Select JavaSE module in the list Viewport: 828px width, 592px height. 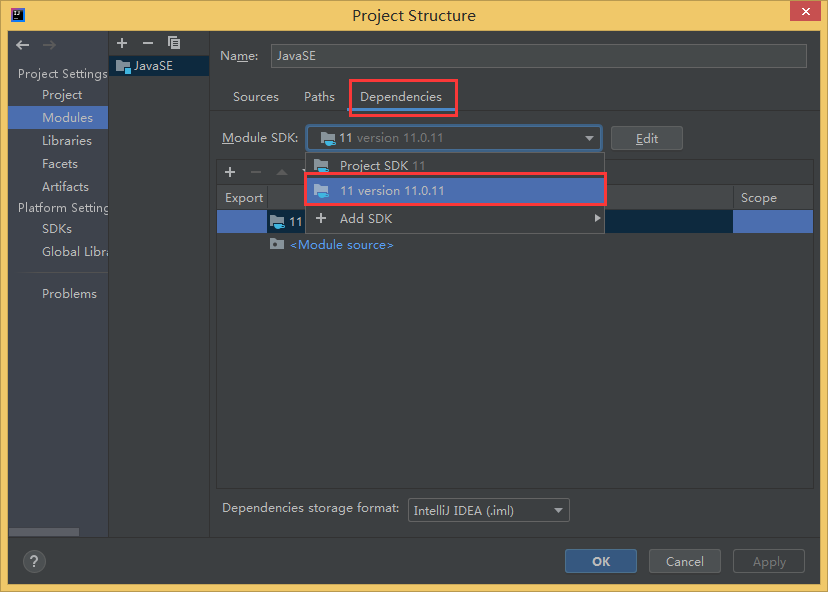(159, 66)
